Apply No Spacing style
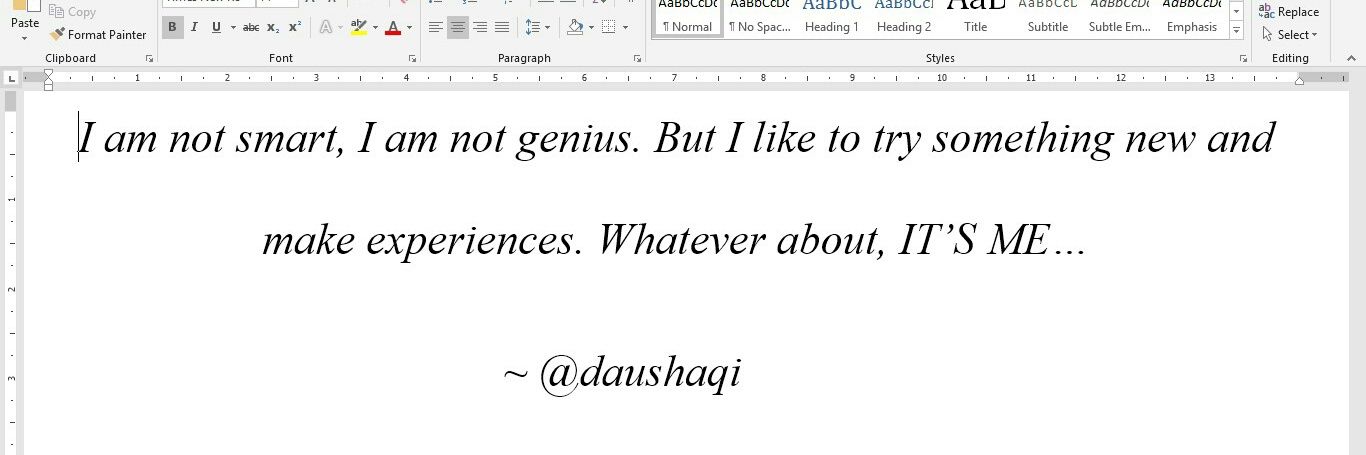Viewport: 1366px width, 455px height. [760, 17]
